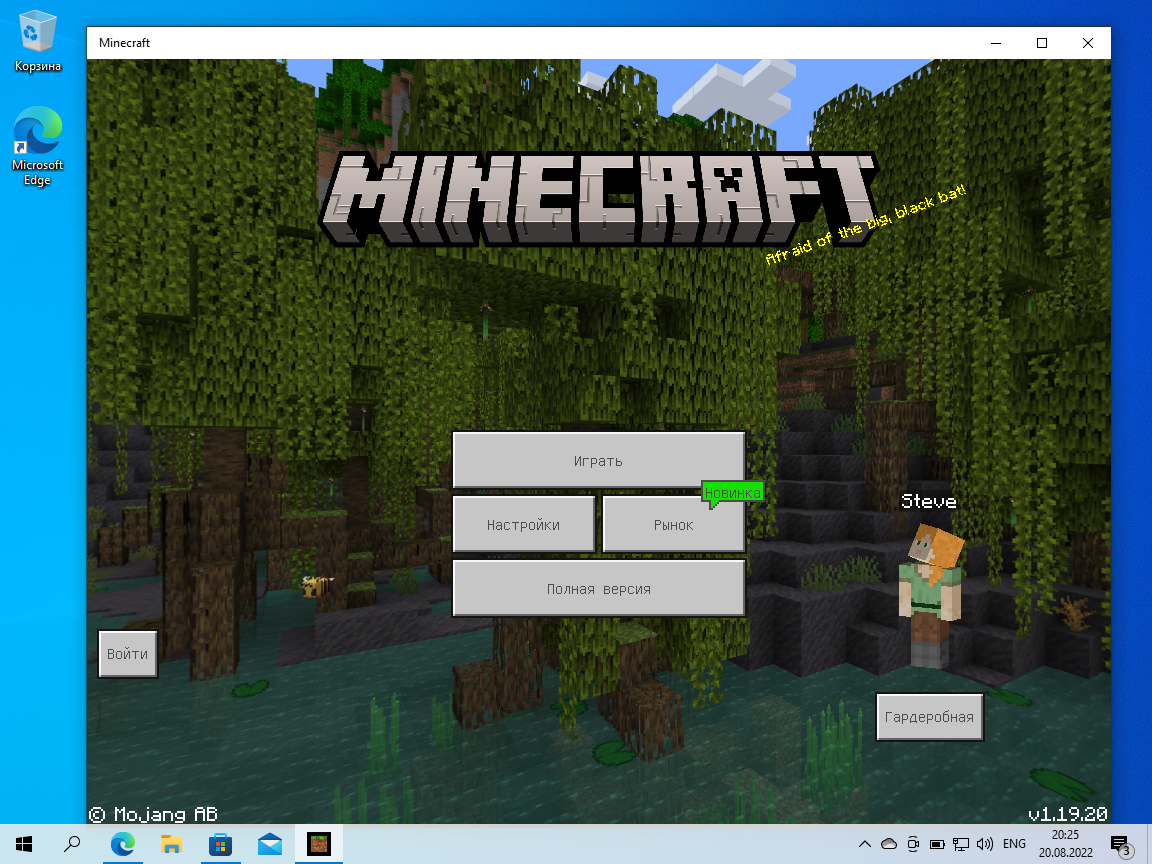1152x864 pixels.
Task: Select the Microsoft Edge desktop shortcut
Action: [37, 147]
